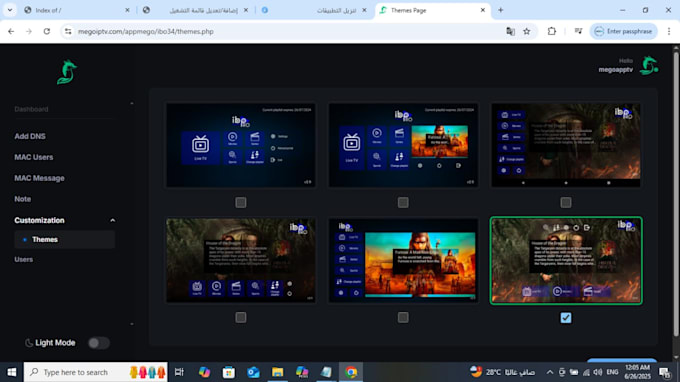This screenshot has height=382, width=680.
Task: Check the second theme with Furiosa preview
Action: (403, 202)
